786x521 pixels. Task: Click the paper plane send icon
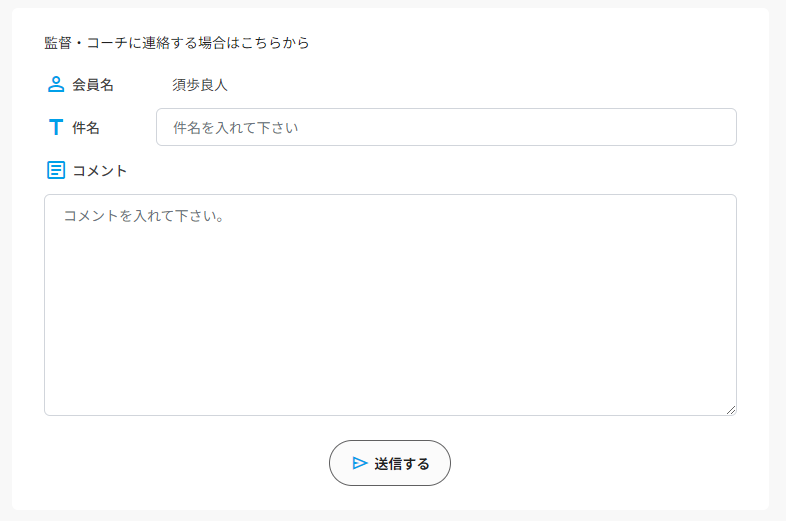359,463
